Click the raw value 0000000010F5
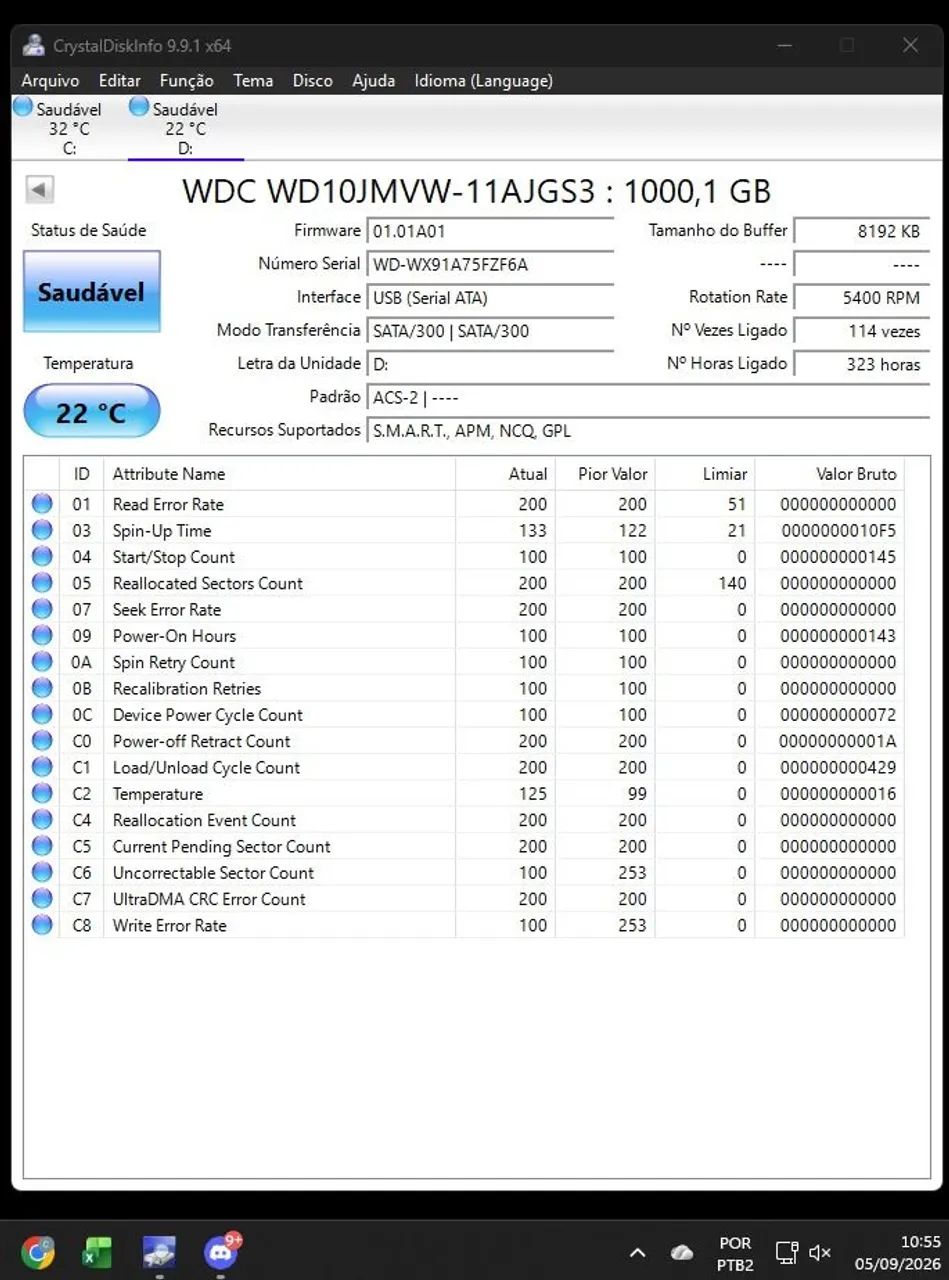This screenshot has width=949, height=1280. (838, 530)
